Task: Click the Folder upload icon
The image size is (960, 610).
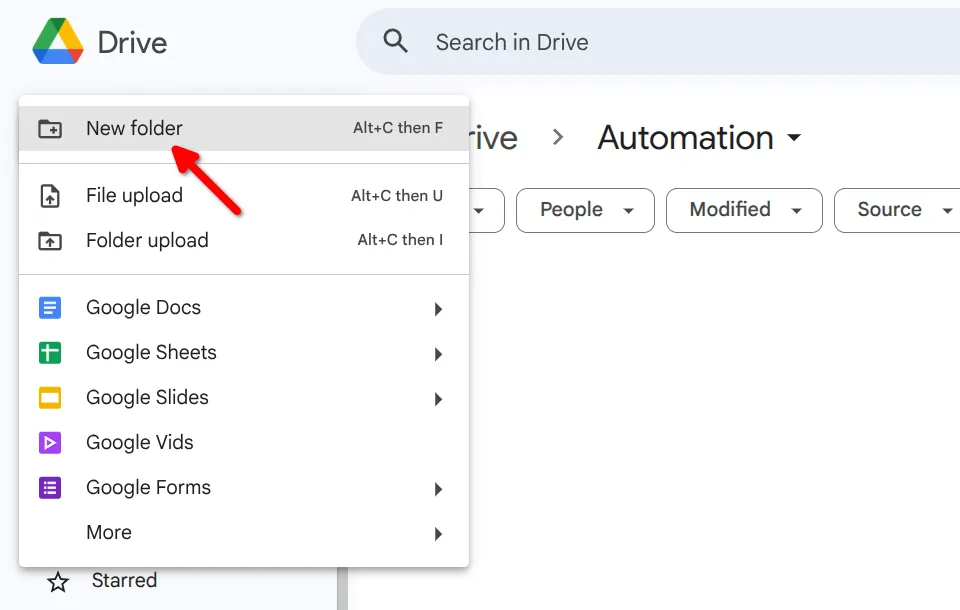Action: coord(51,240)
